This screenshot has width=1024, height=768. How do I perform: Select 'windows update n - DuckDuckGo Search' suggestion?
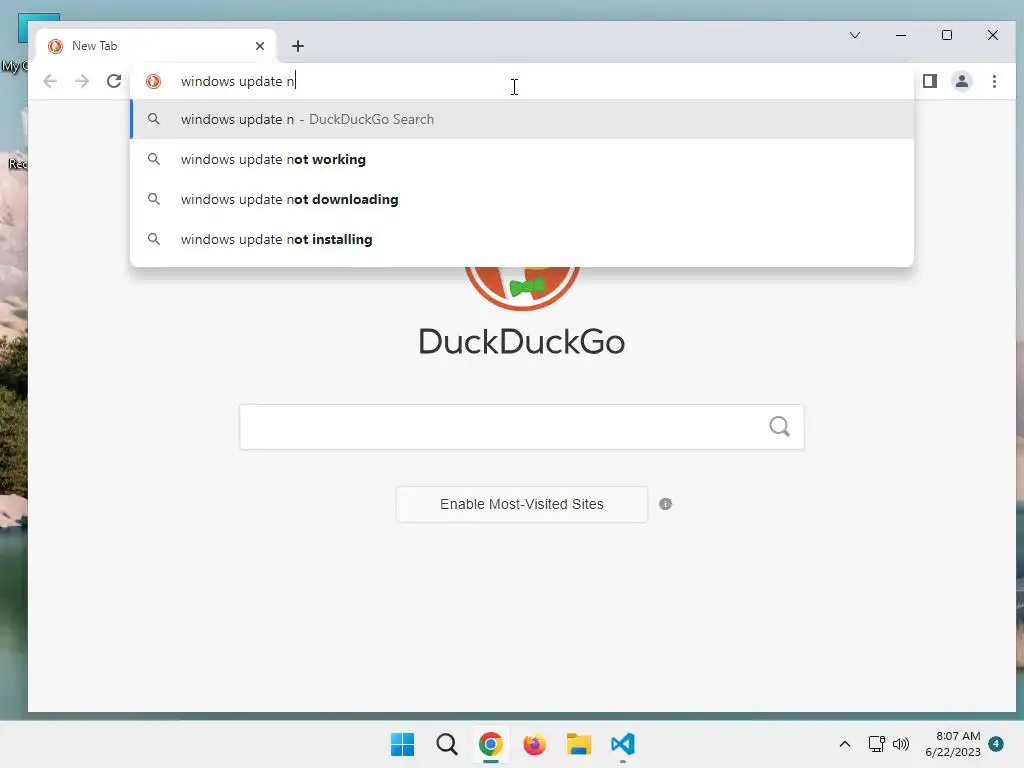522,119
